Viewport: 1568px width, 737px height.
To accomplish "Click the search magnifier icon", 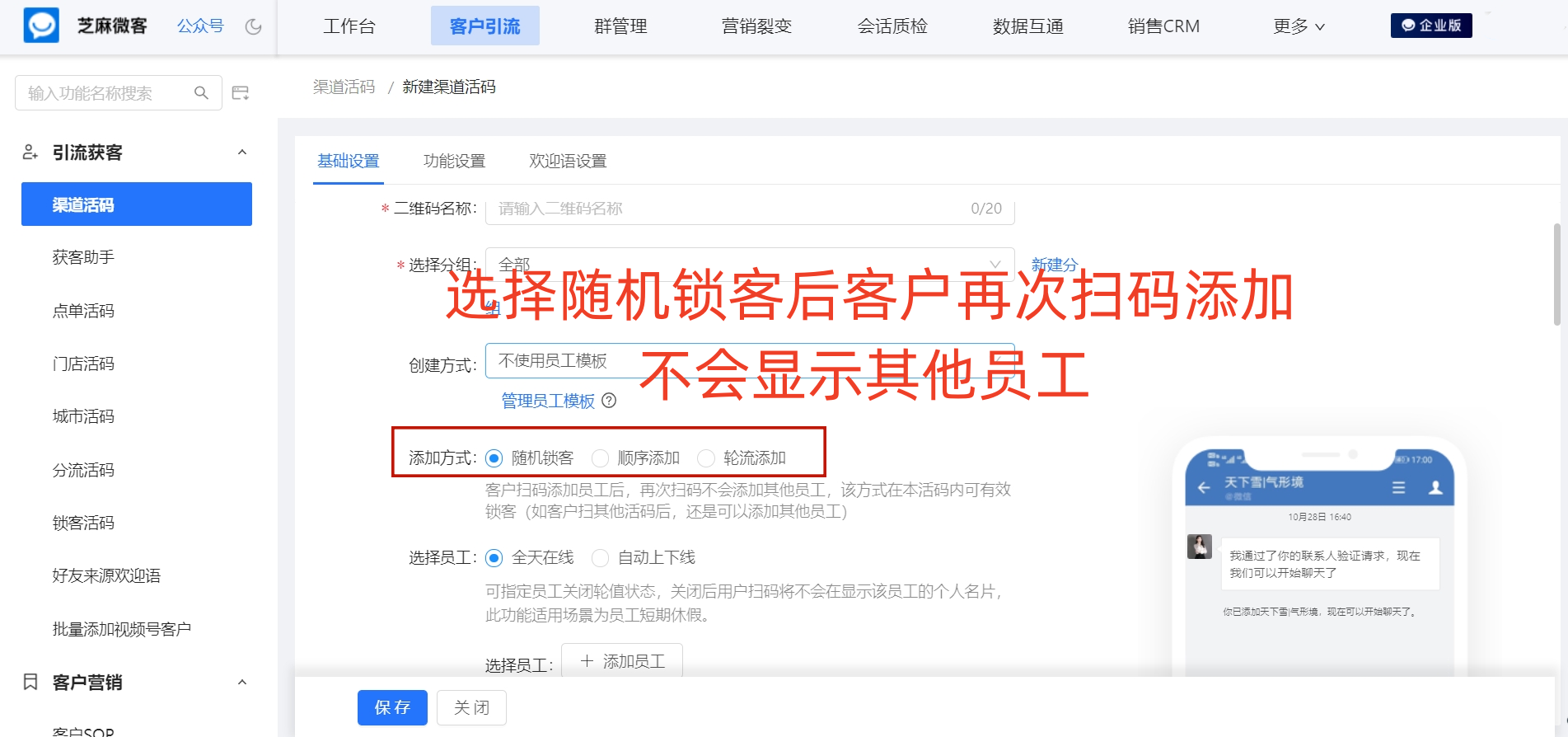I will [201, 93].
